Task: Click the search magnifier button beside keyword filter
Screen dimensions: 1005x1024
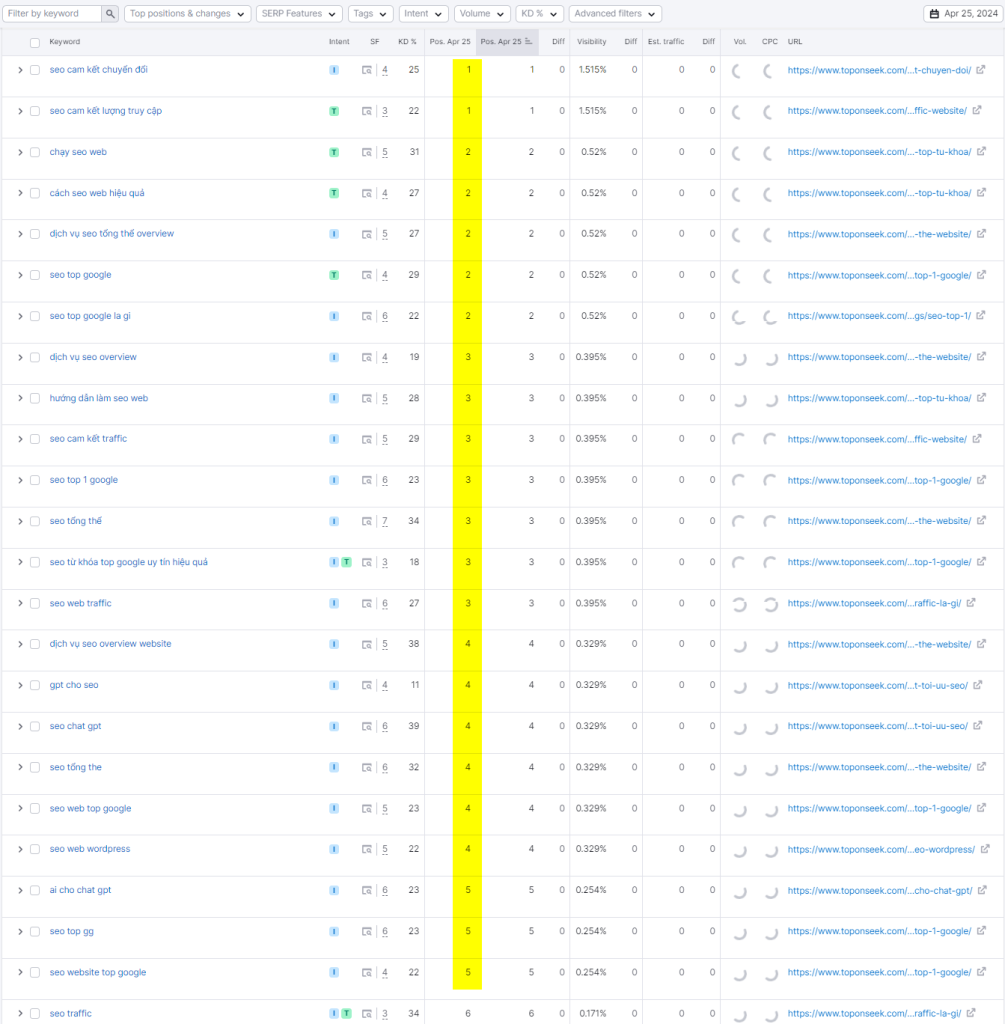Action: [x=110, y=14]
